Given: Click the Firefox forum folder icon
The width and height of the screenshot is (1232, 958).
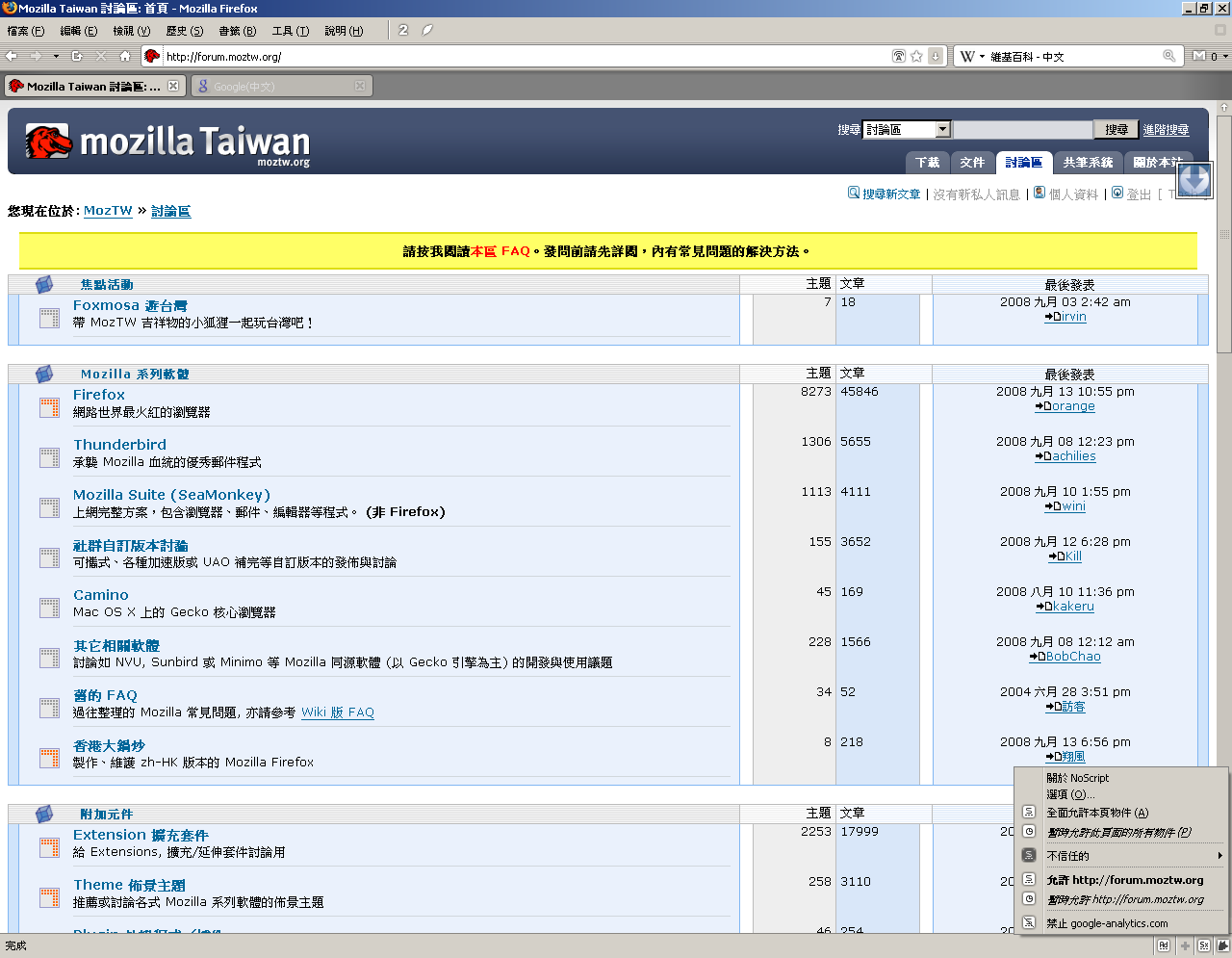Looking at the screenshot, I should [x=49, y=407].
